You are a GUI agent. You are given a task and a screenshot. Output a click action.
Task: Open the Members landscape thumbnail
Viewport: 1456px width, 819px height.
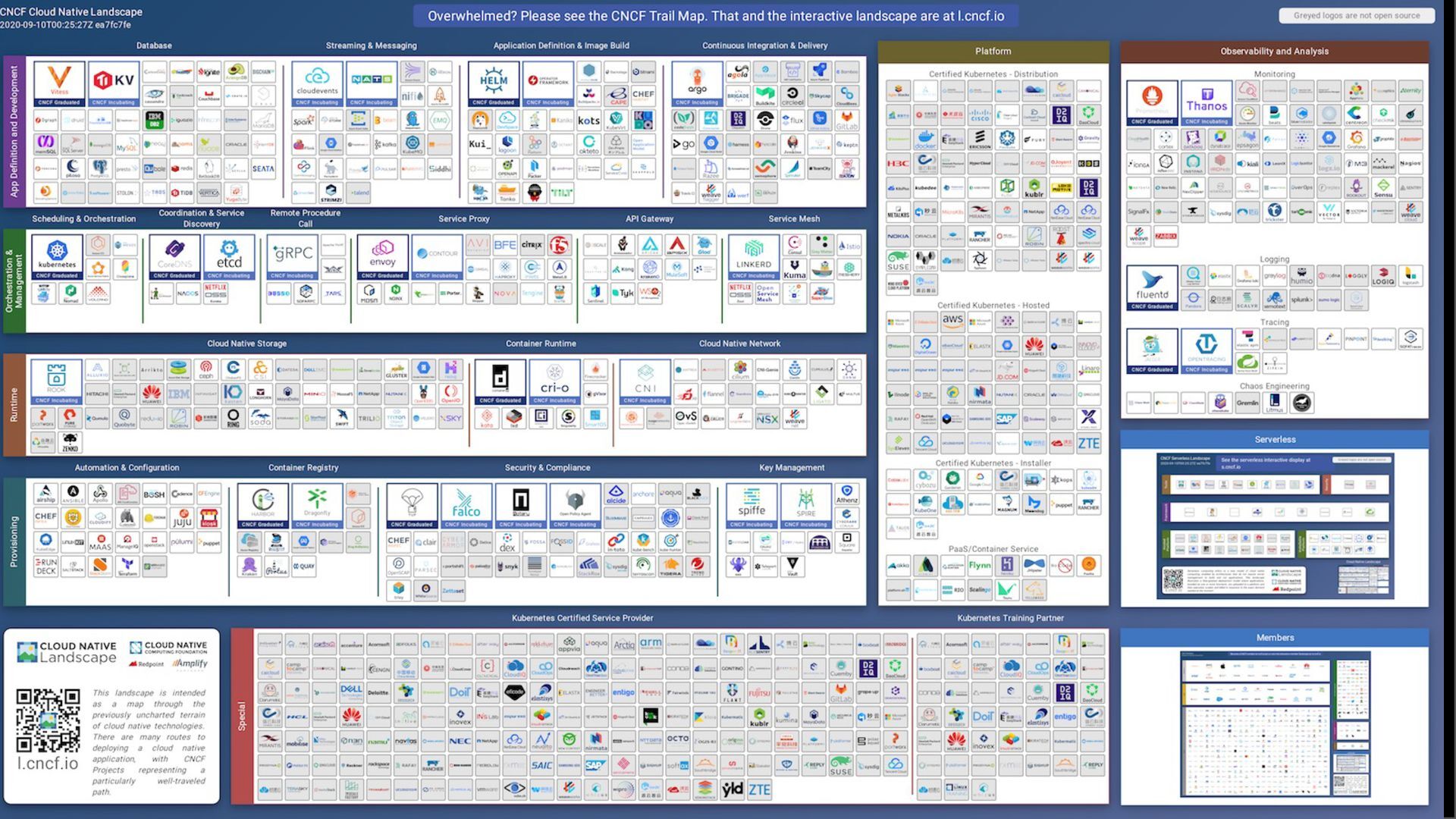click(1276, 724)
